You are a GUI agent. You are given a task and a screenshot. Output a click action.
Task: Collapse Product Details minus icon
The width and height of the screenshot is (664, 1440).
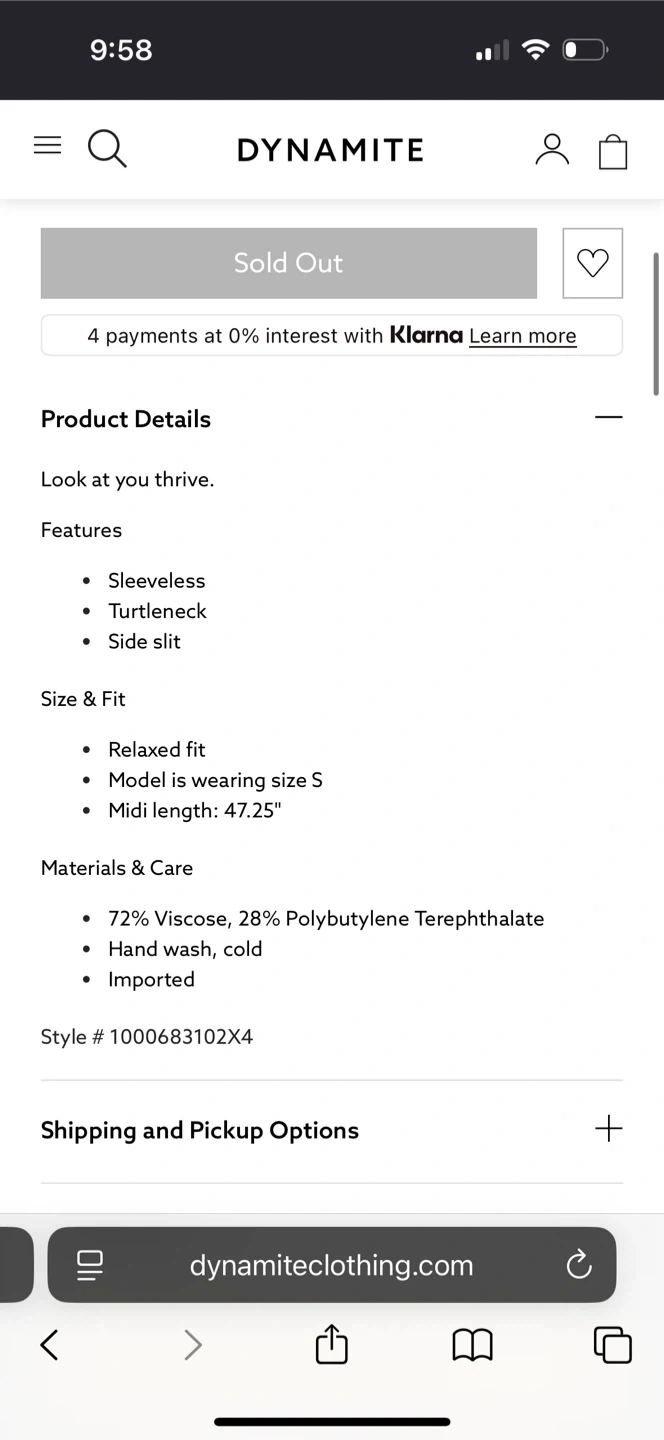pos(608,417)
